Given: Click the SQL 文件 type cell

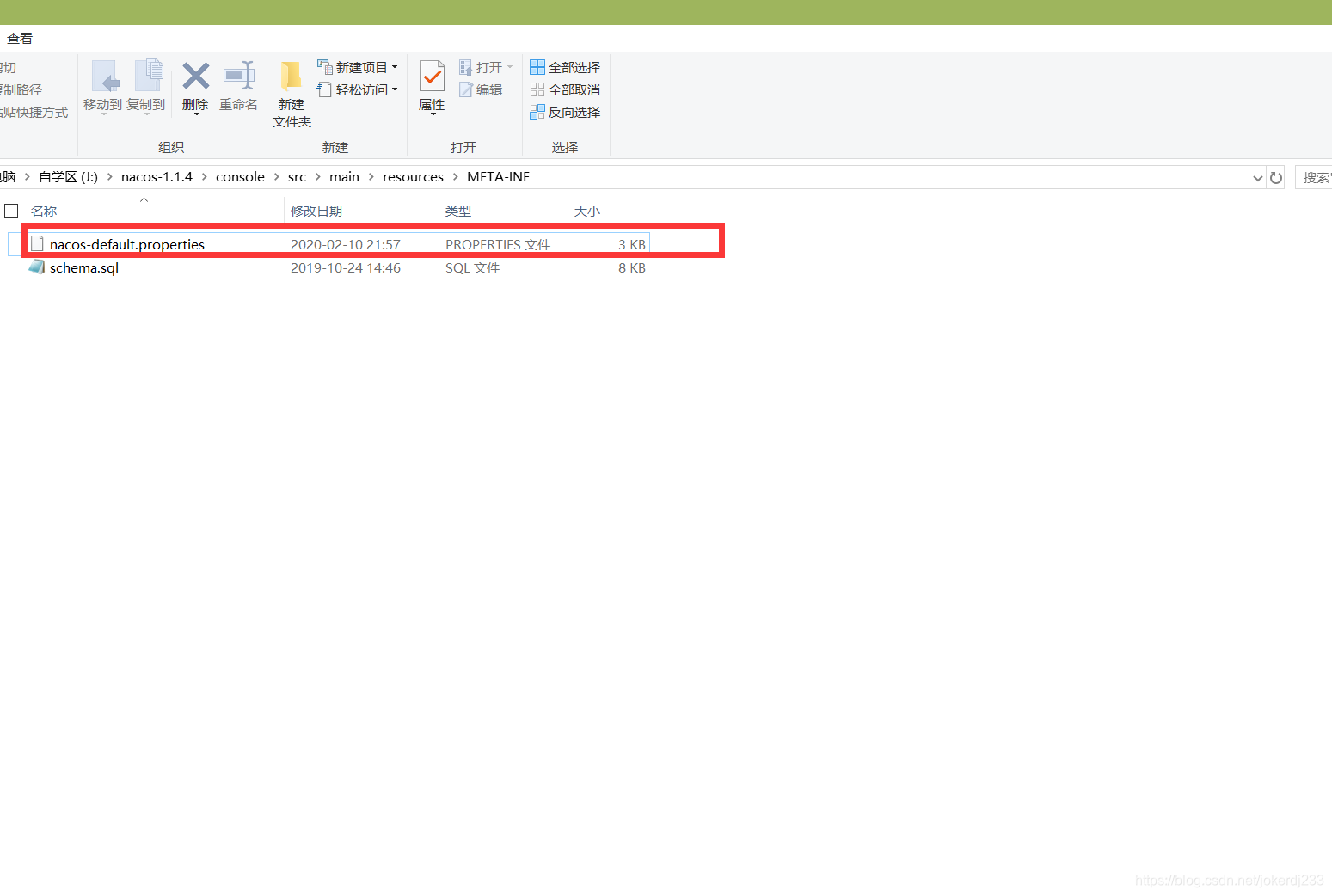Looking at the screenshot, I should (472, 267).
